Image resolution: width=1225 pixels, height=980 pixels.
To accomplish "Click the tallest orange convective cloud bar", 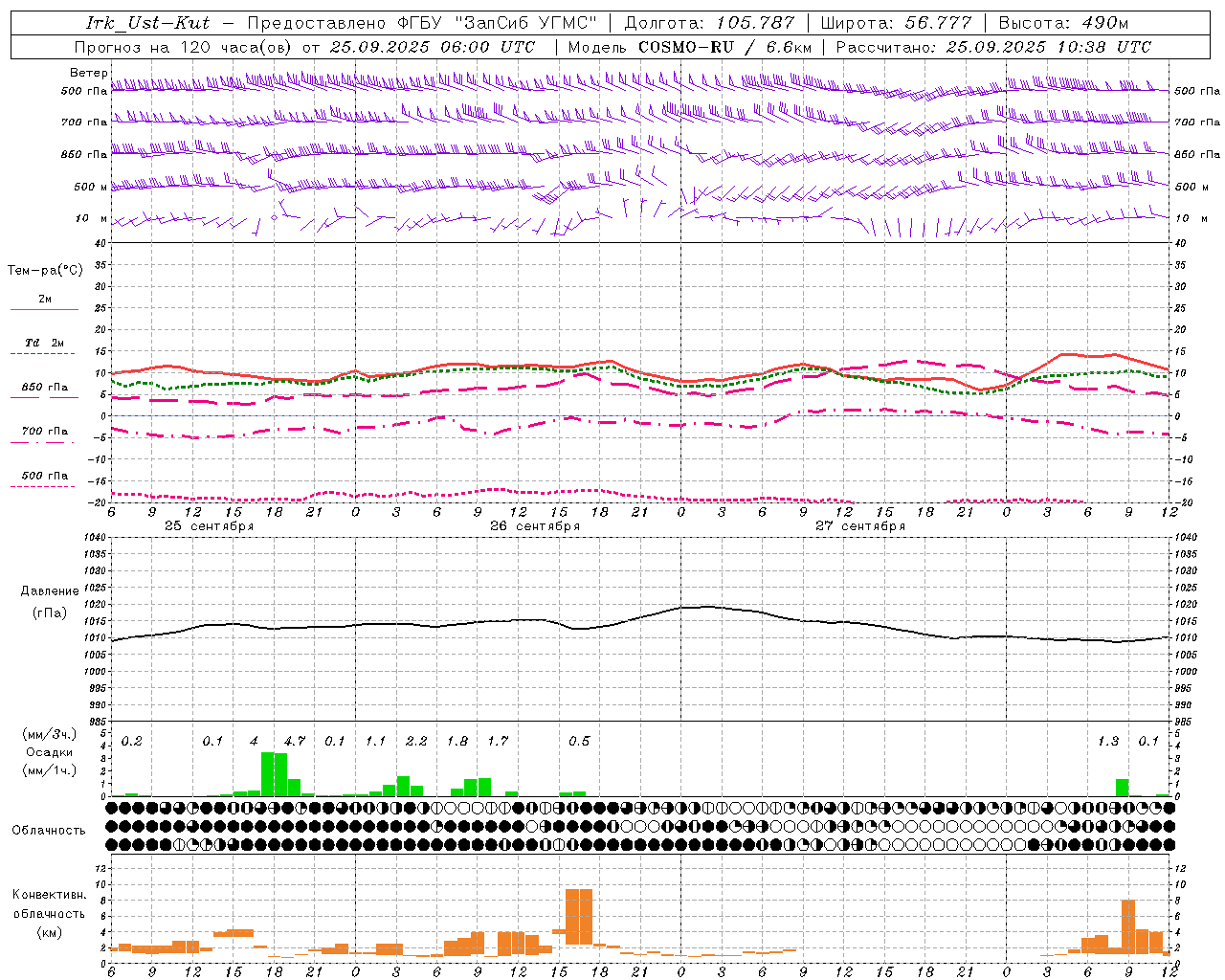I will pos(579,917).
